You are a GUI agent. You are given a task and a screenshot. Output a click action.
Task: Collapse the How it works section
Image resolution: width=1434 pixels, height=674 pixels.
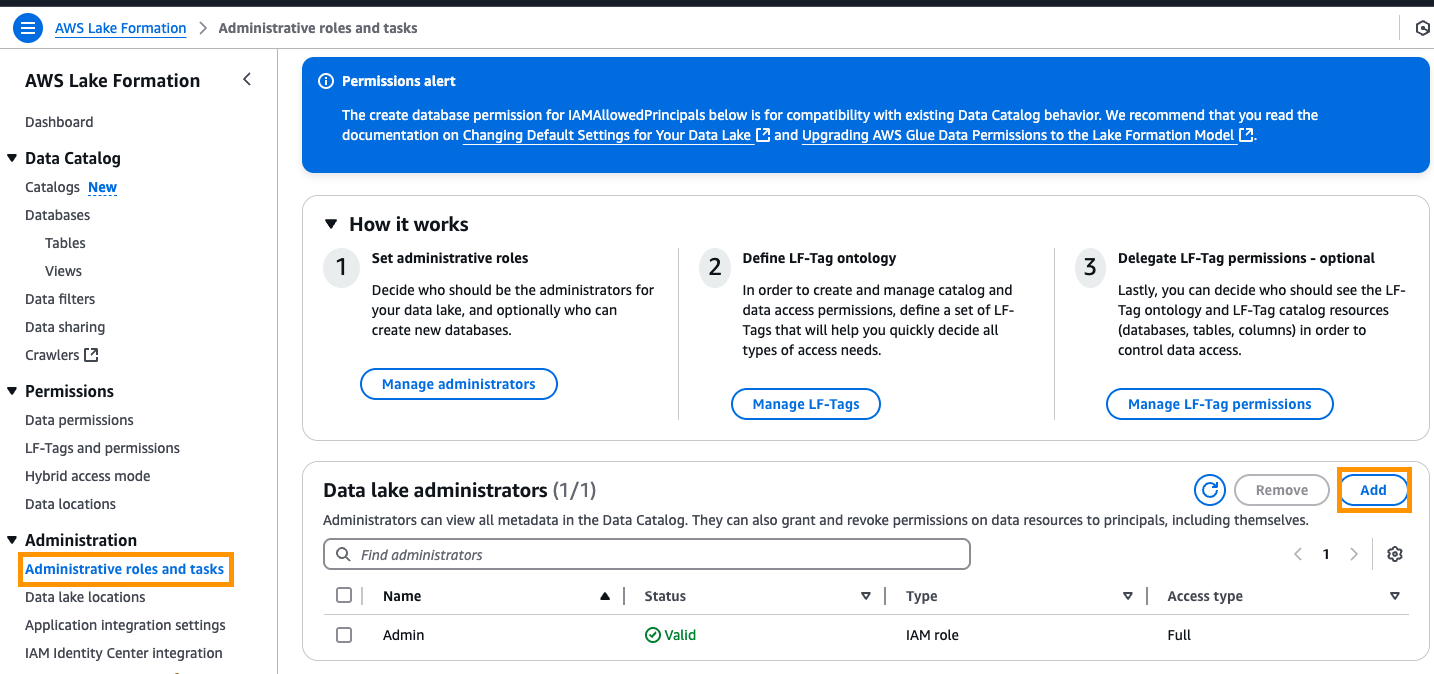tap(331, 224)
